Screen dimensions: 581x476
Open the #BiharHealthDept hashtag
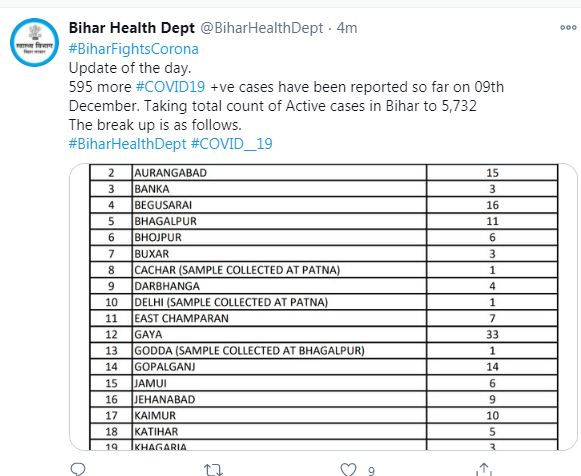[x=127, y=144]
